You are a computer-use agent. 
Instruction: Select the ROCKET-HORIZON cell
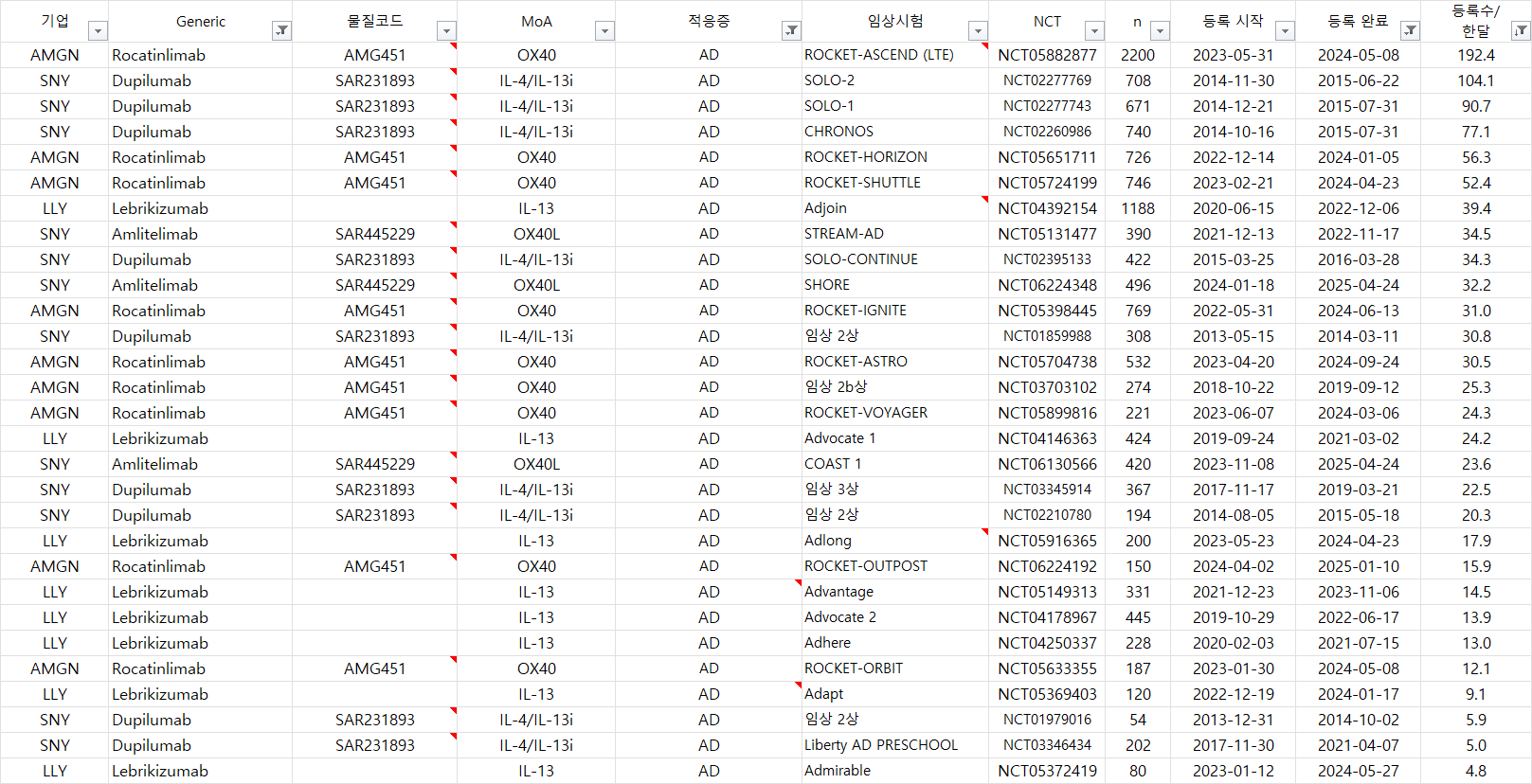pyautogui.click(x=895, y=157)
